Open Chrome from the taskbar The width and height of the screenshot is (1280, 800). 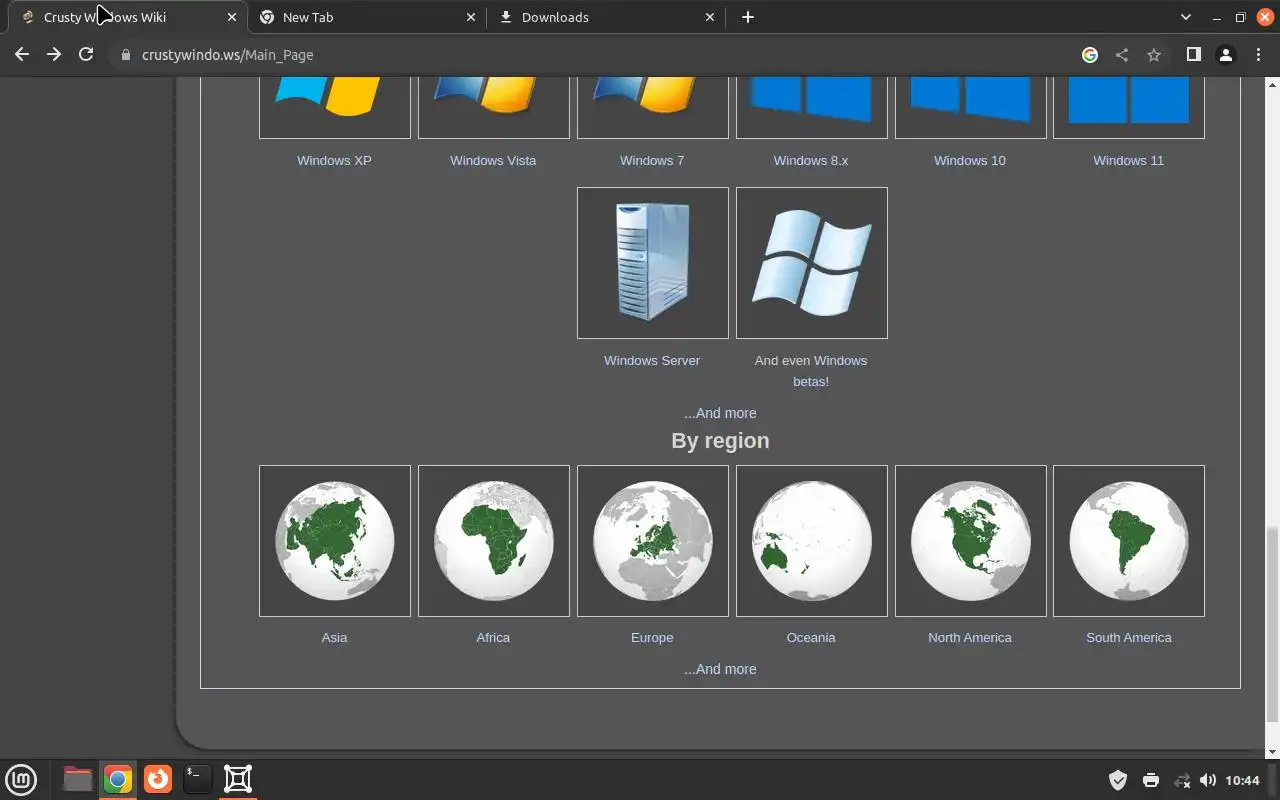pyautogui.click(x=118, y=779)
